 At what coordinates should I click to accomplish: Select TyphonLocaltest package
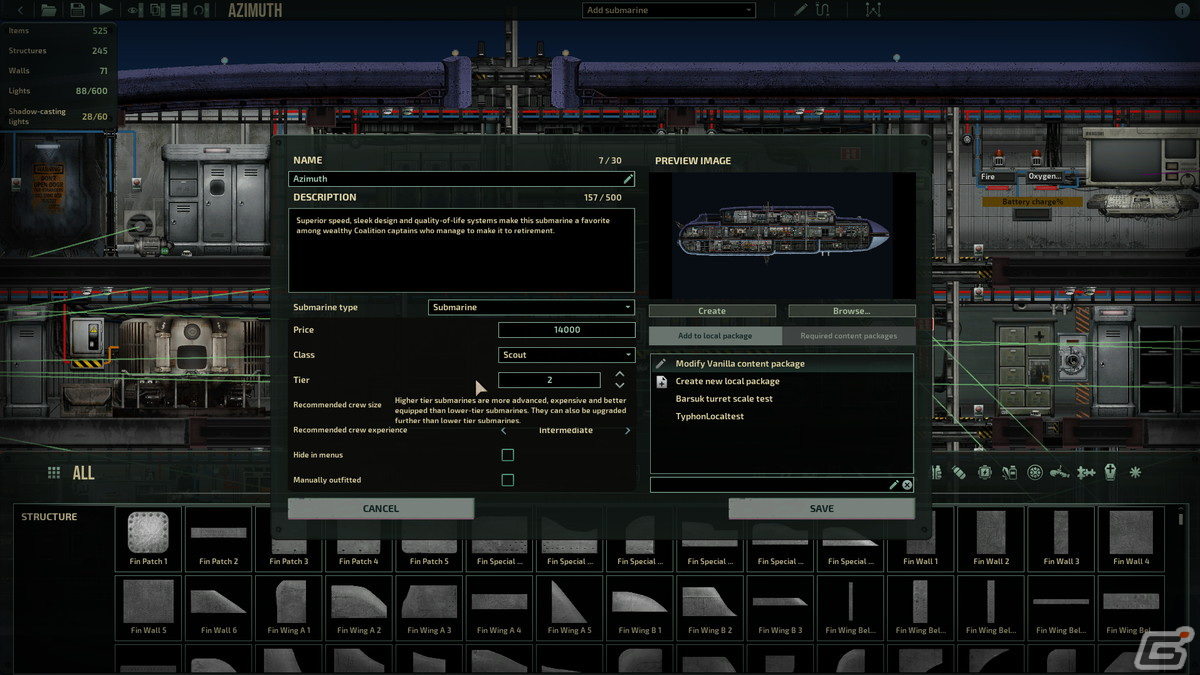(x=782, y=416)
